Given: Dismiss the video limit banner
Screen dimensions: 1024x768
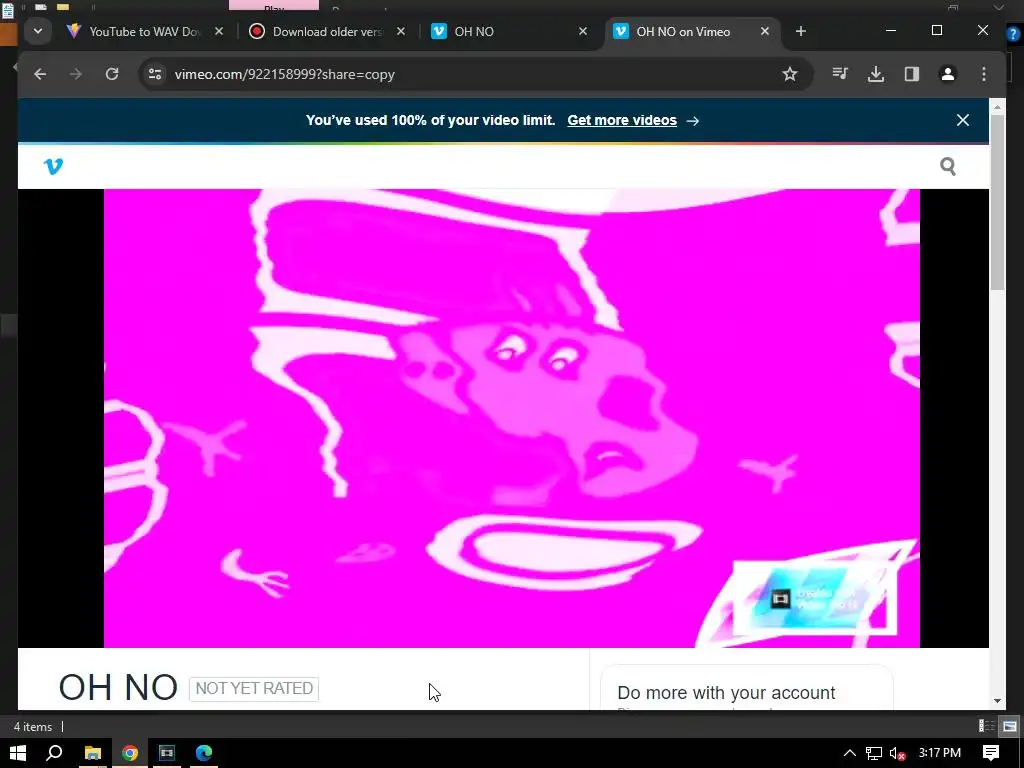Looking at the screenshot, I should point(963,120).
